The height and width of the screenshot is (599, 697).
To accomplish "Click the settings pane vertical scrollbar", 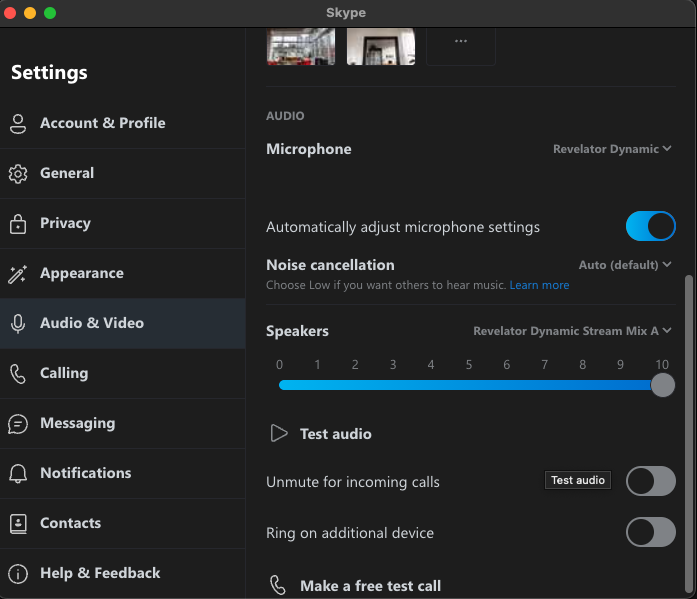I will [689, 433].
